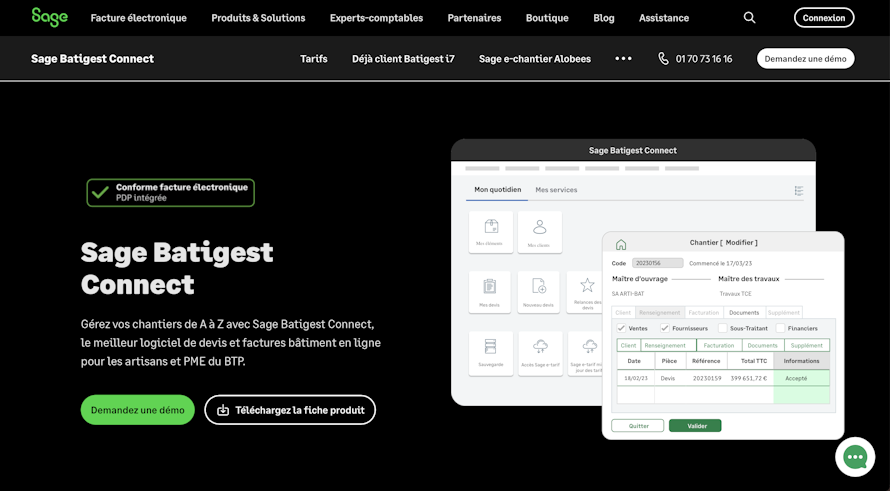Check the Sous-Traitant checkbox
890x491 pixels.
(x=723, y=328)
